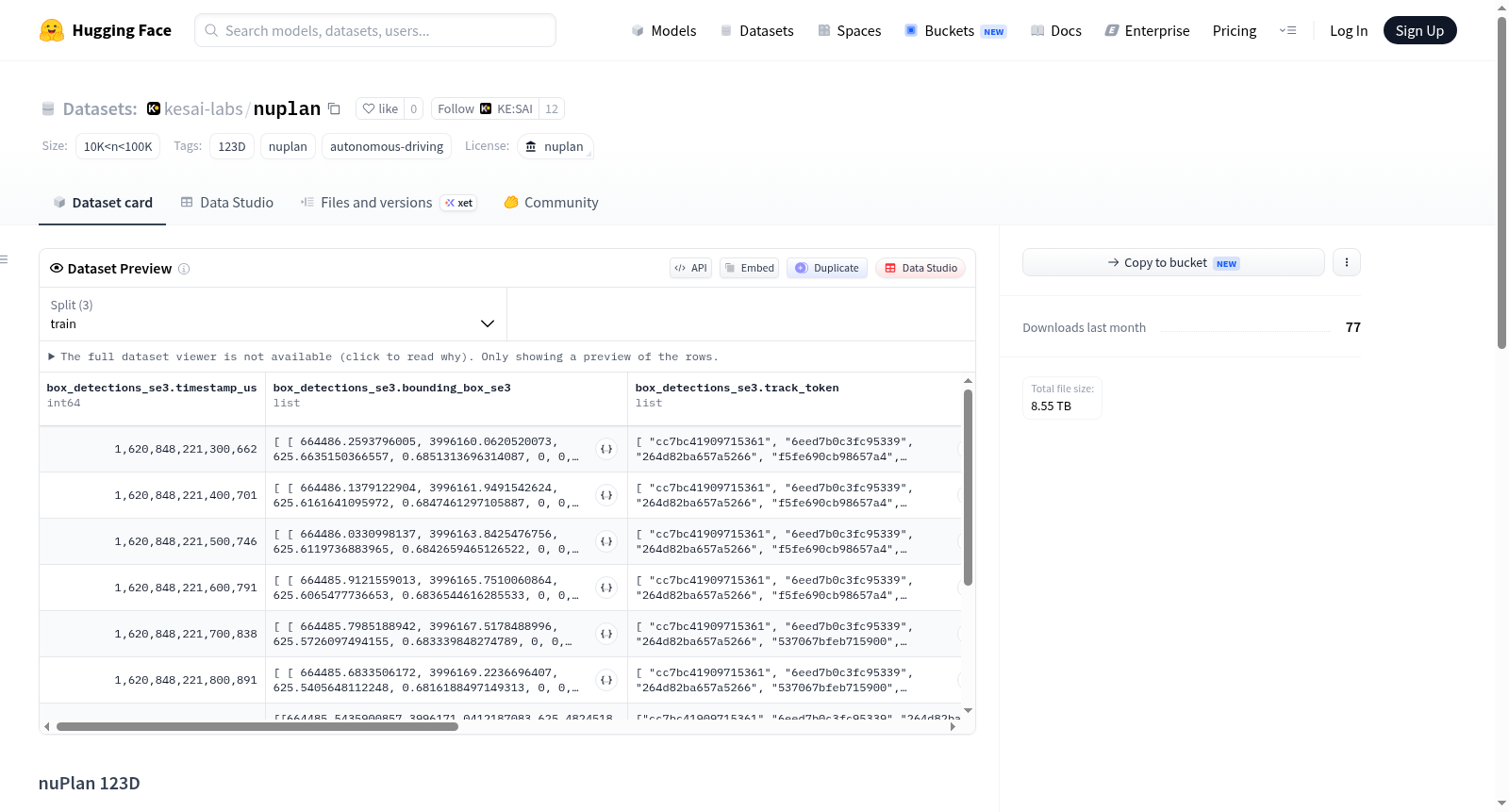This screenshot has width=1509, height=812.
Task: Click the horizontal scrollbar of the preview table
Action: click(257, 727)
